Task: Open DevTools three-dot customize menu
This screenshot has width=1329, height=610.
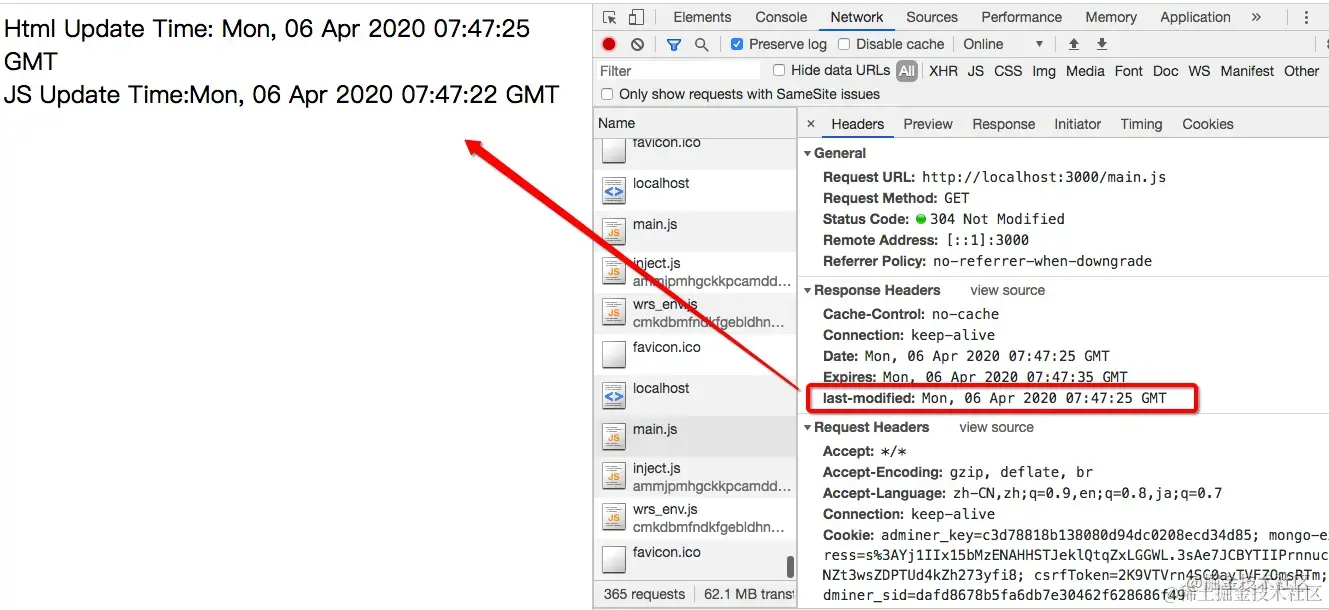Action: point(1306,17)
